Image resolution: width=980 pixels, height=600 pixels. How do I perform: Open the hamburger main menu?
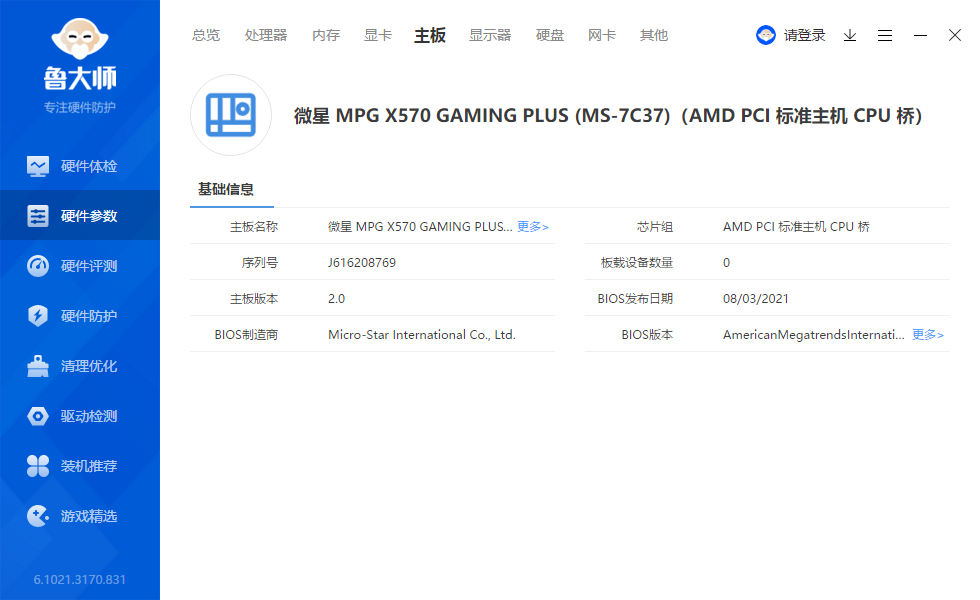click(x=885, y=36)
